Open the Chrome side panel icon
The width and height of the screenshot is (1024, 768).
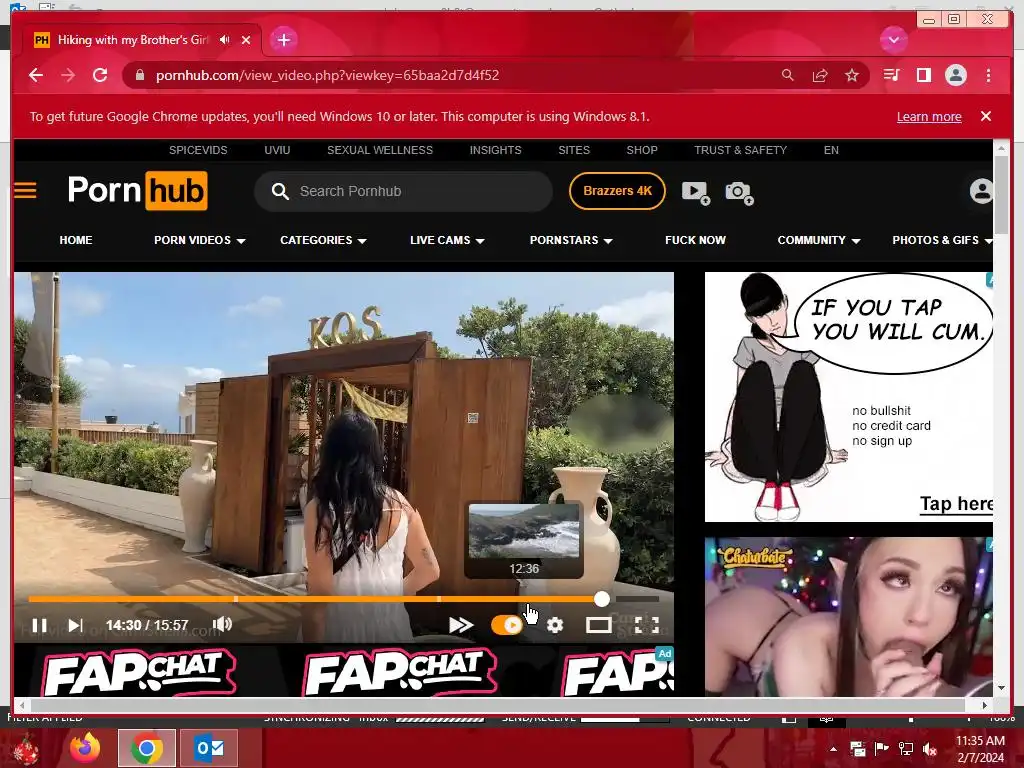(x=923, y=75)
